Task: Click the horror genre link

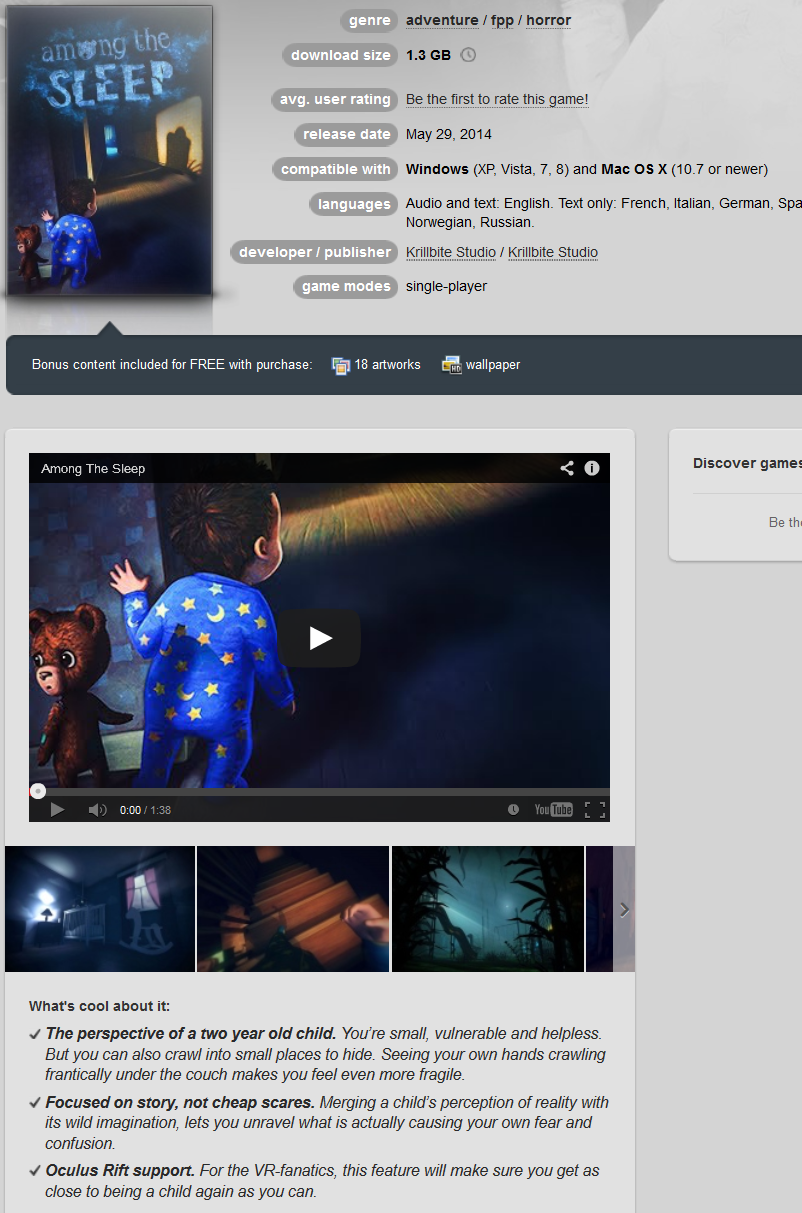Action: 549,20
